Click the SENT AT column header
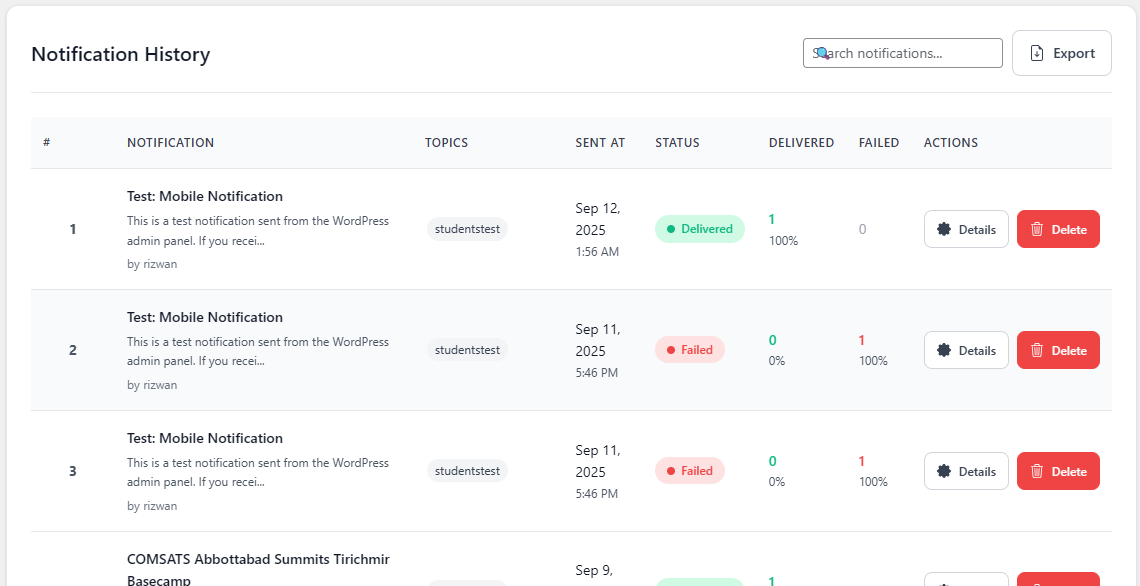 click(x=600, y=143)
